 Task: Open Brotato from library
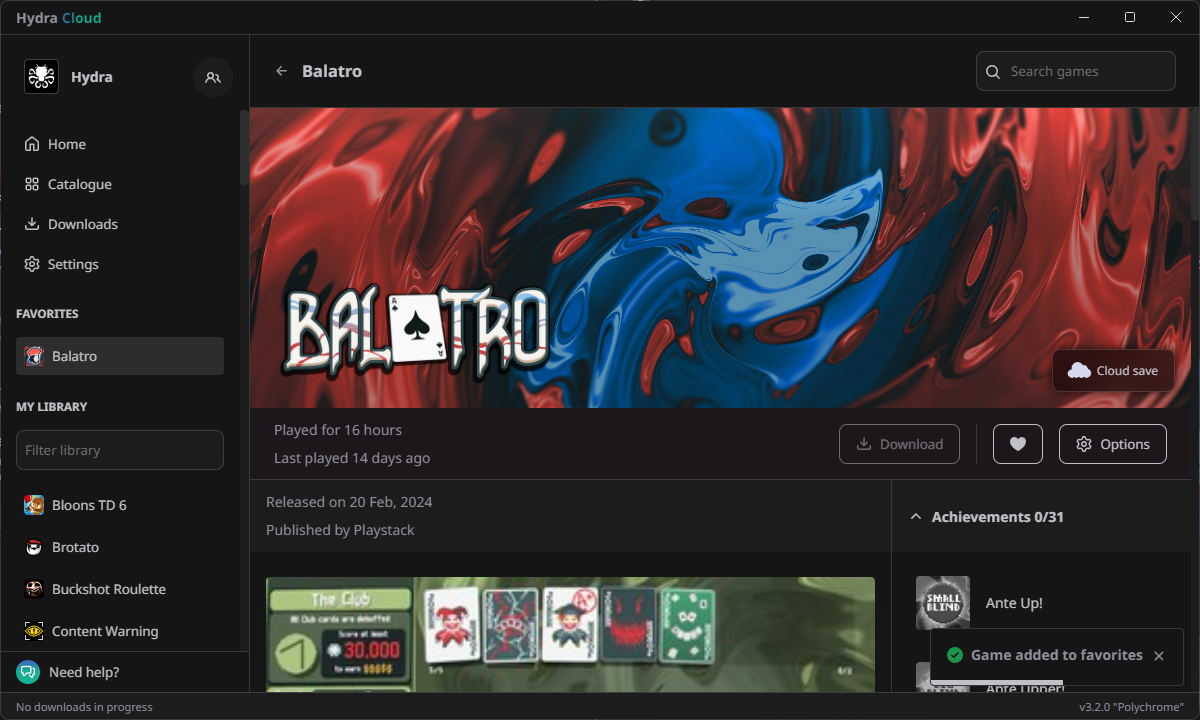tap(120, 547)
